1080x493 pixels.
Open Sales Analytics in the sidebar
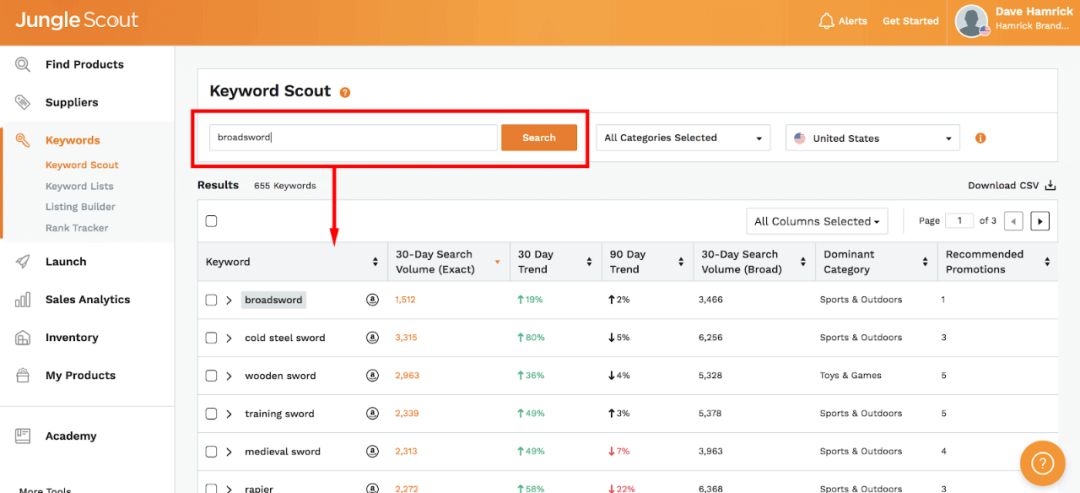tap(87, 300)
